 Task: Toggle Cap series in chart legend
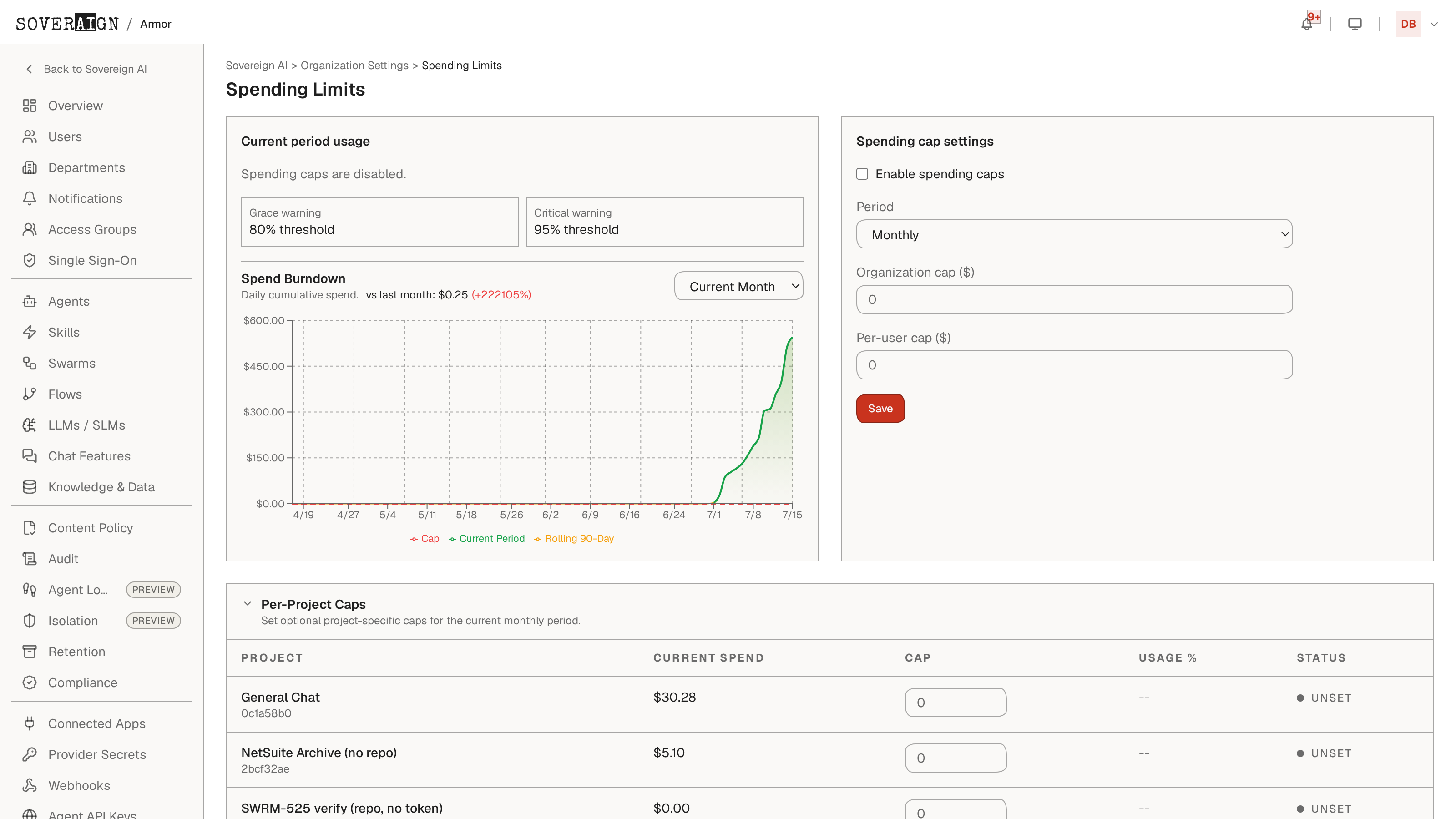(x=425, y=539)
